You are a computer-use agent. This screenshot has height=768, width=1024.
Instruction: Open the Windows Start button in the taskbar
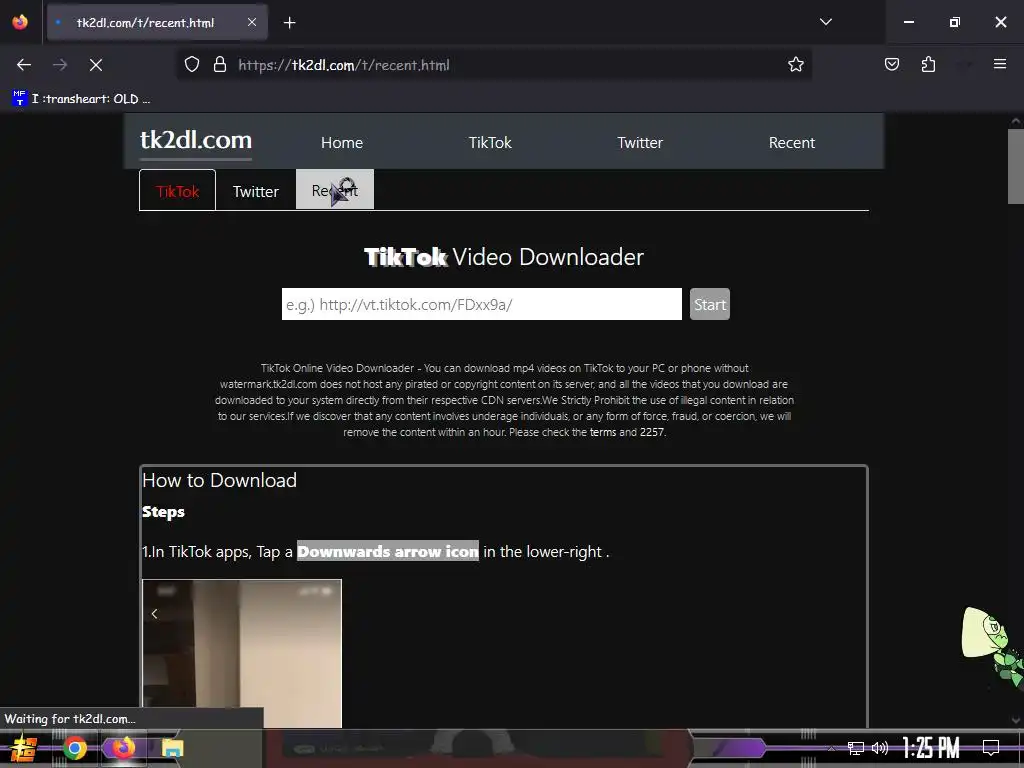pyautogui.click(x=23, y=748)
